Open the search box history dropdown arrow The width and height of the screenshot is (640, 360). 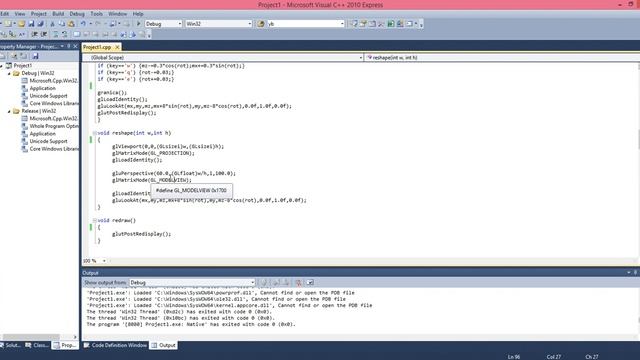click(342, 24)
